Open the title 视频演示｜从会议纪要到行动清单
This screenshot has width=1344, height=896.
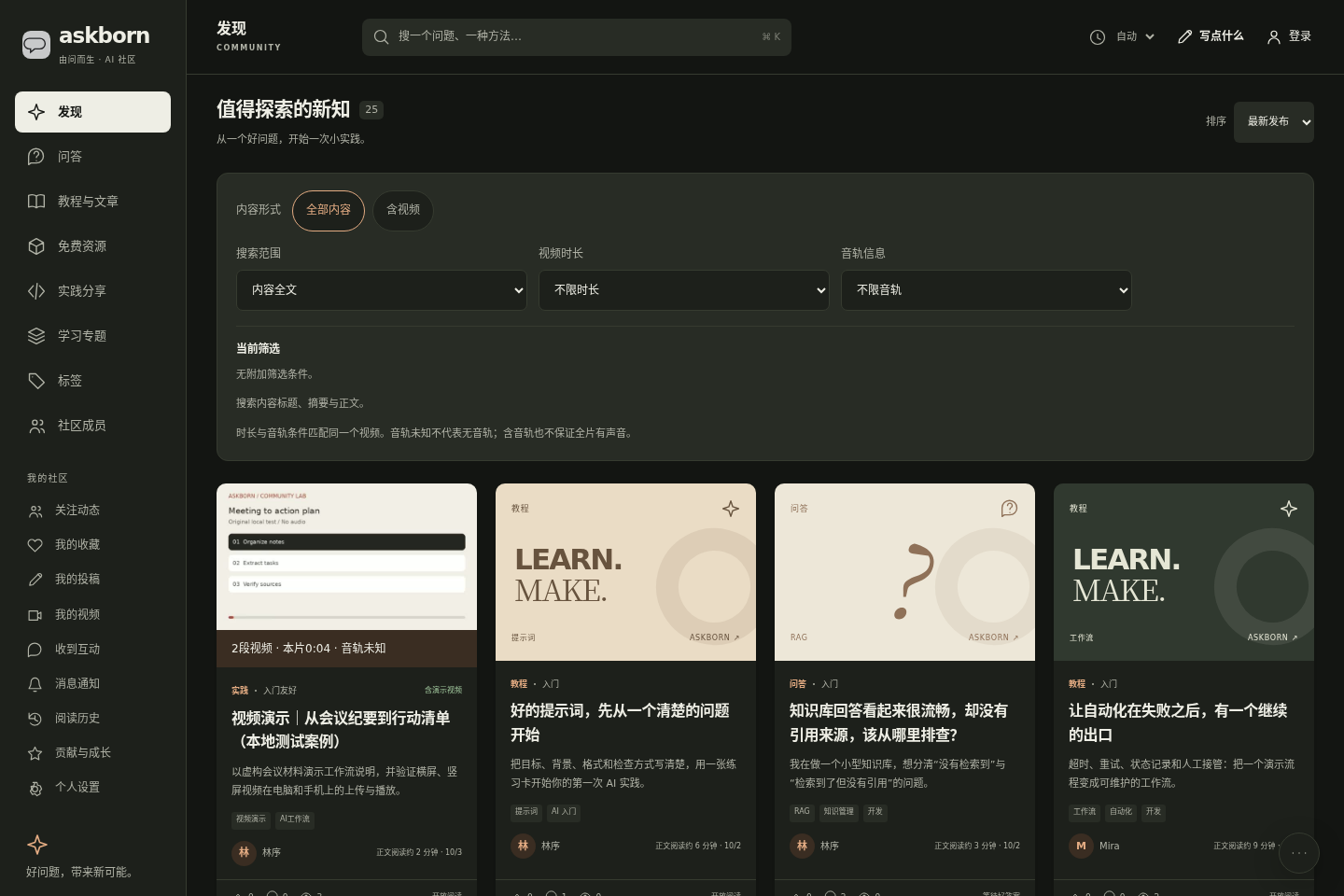click(341, 730)
